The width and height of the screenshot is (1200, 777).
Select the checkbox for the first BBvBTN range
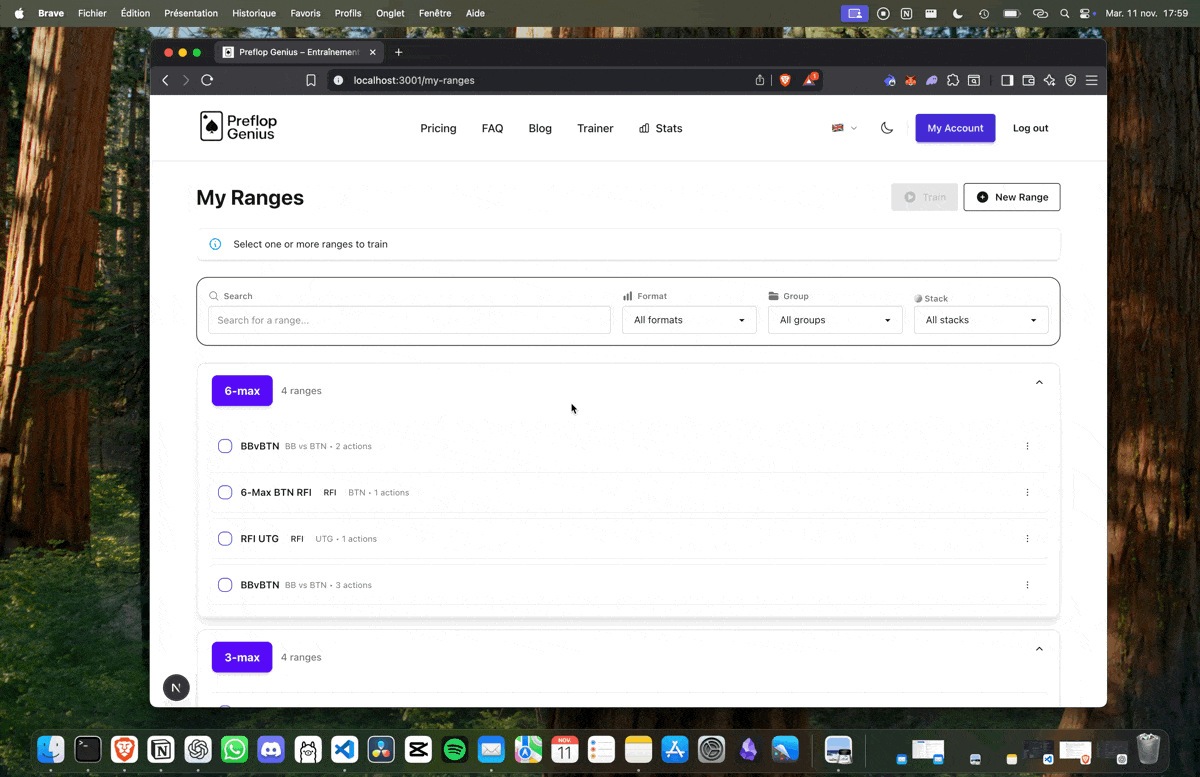tap(225, 445)
